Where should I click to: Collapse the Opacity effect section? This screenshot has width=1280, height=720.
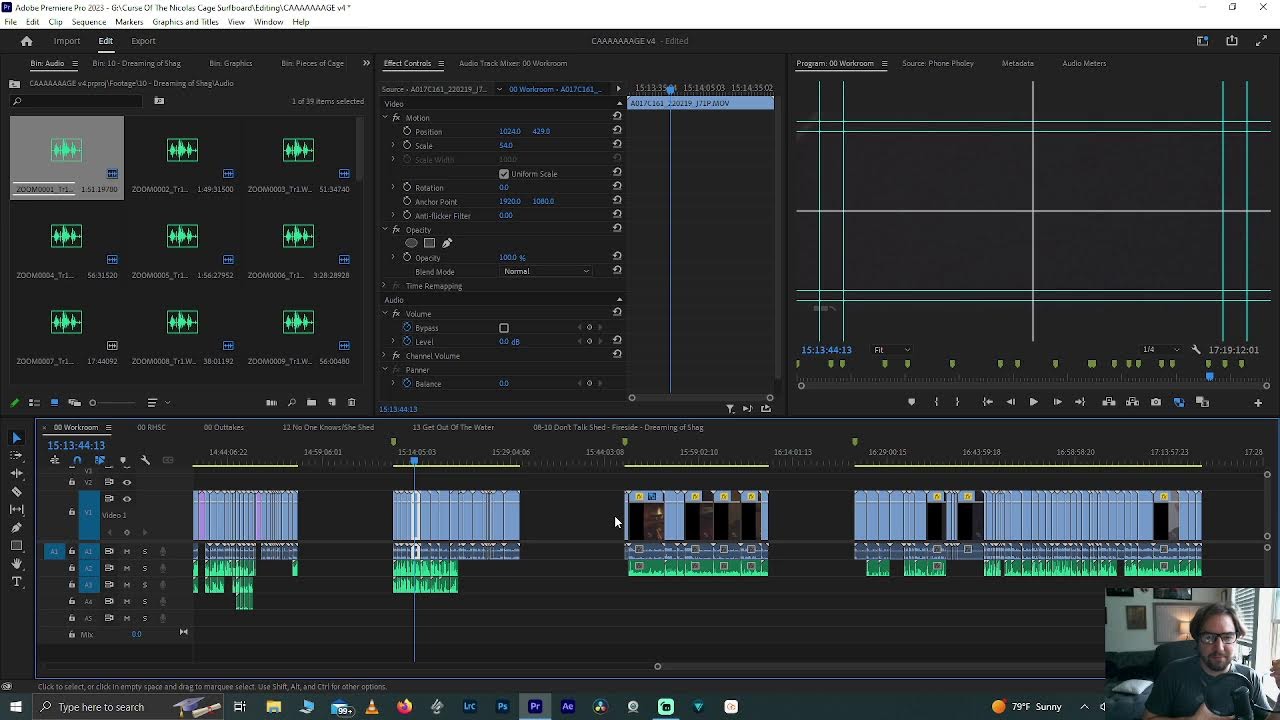(x=385, y=230)
